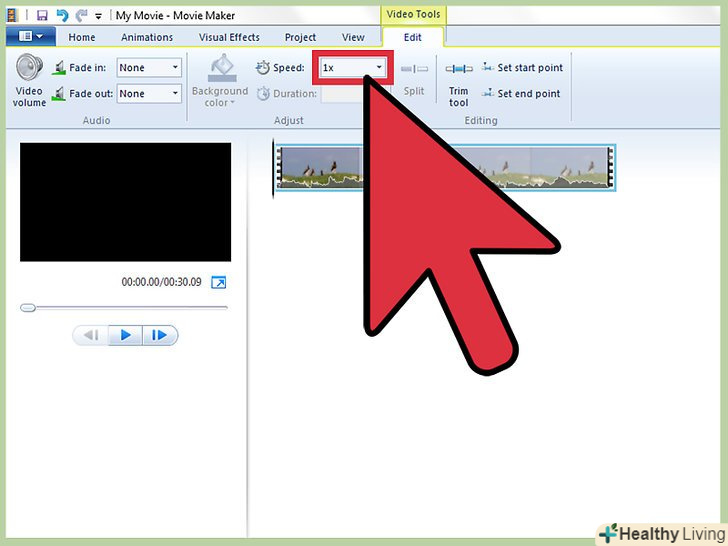The height and width of the screenshot is (546, 728).
Task: Save project with the floppy disk icon
Action: tap(42, 16)
